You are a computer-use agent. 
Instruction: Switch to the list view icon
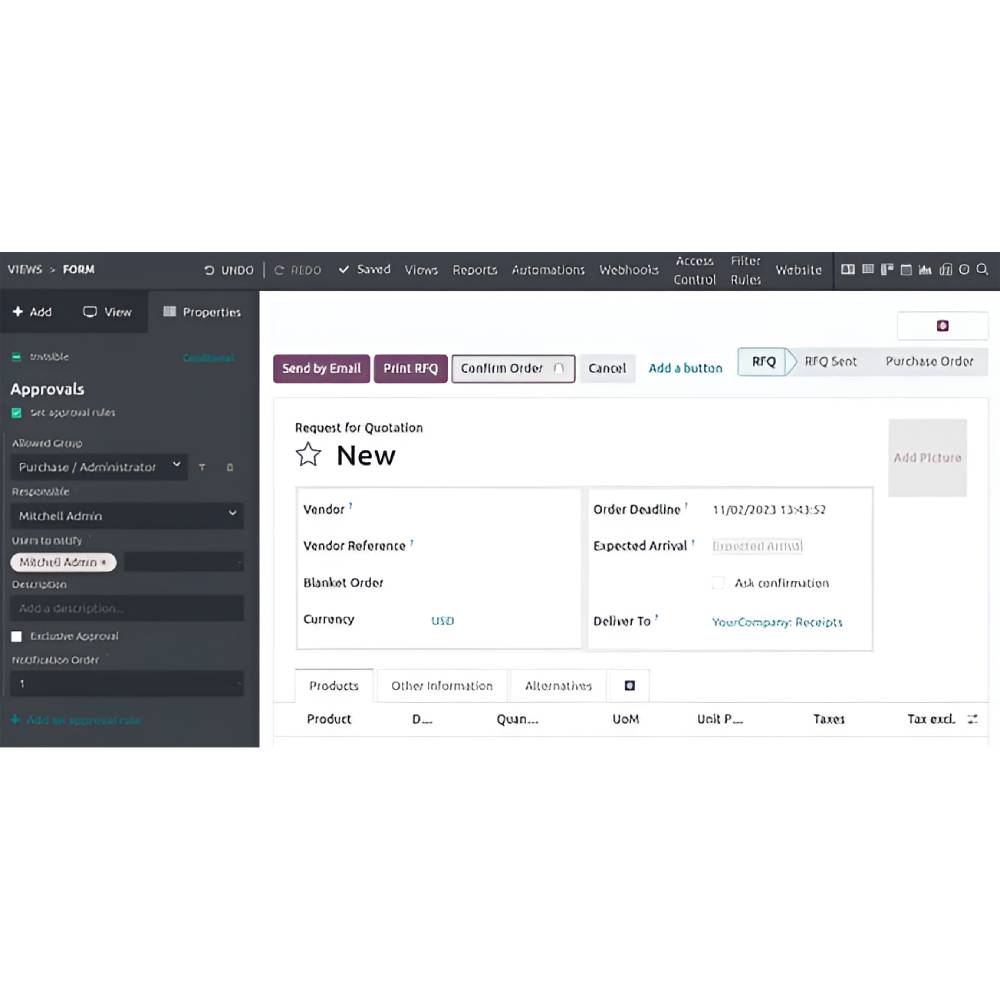(x=867, y=269)
